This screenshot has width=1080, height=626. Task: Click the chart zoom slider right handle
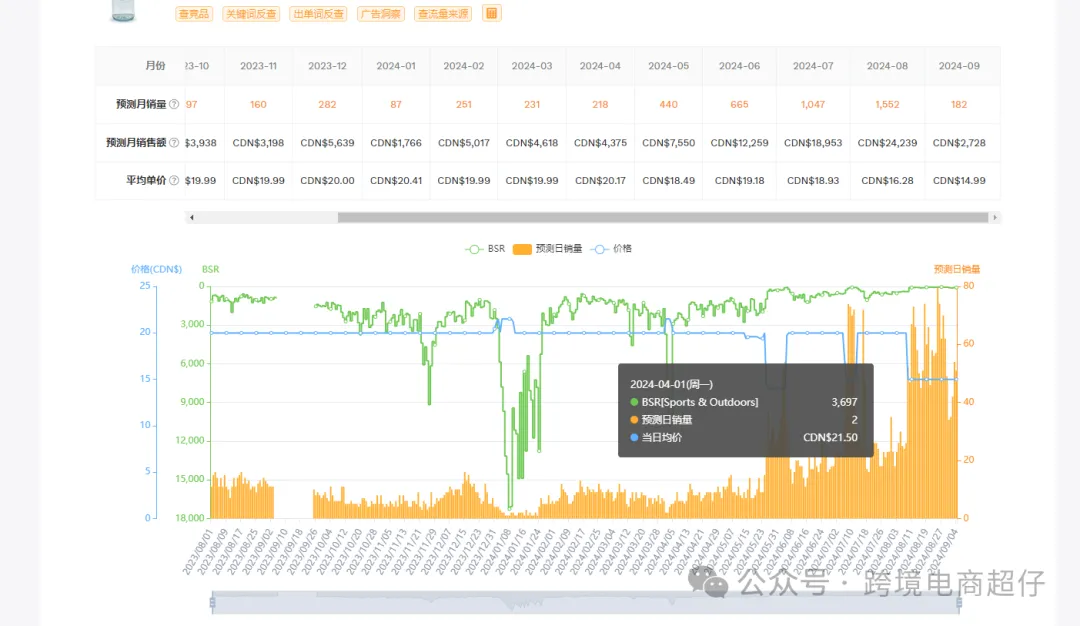[x=958, y=603]
